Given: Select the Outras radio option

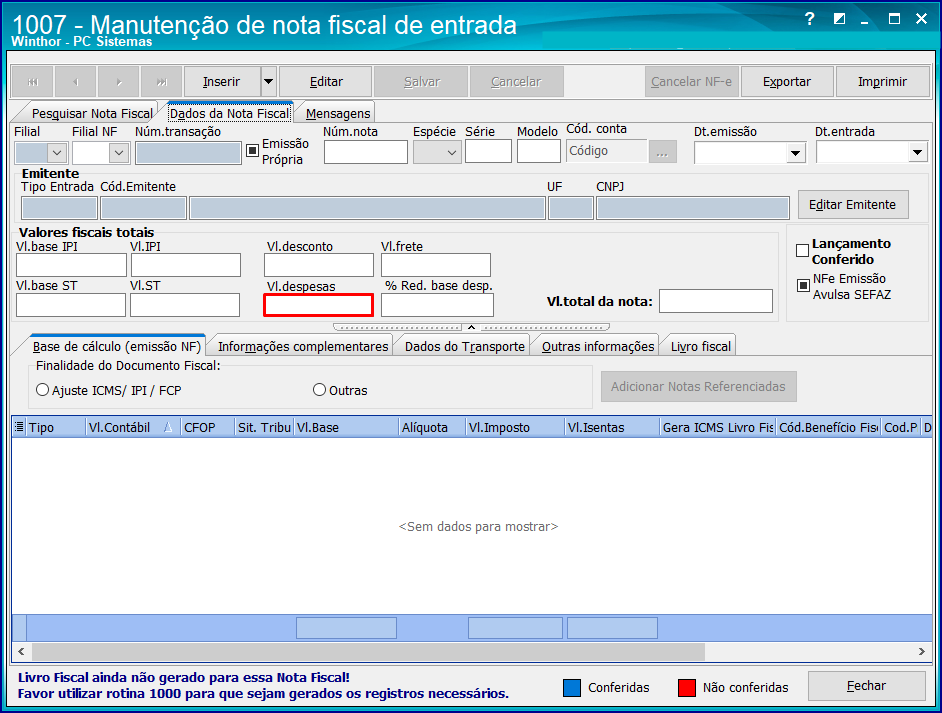Looking at the screenshot, I should coord(319,390).
